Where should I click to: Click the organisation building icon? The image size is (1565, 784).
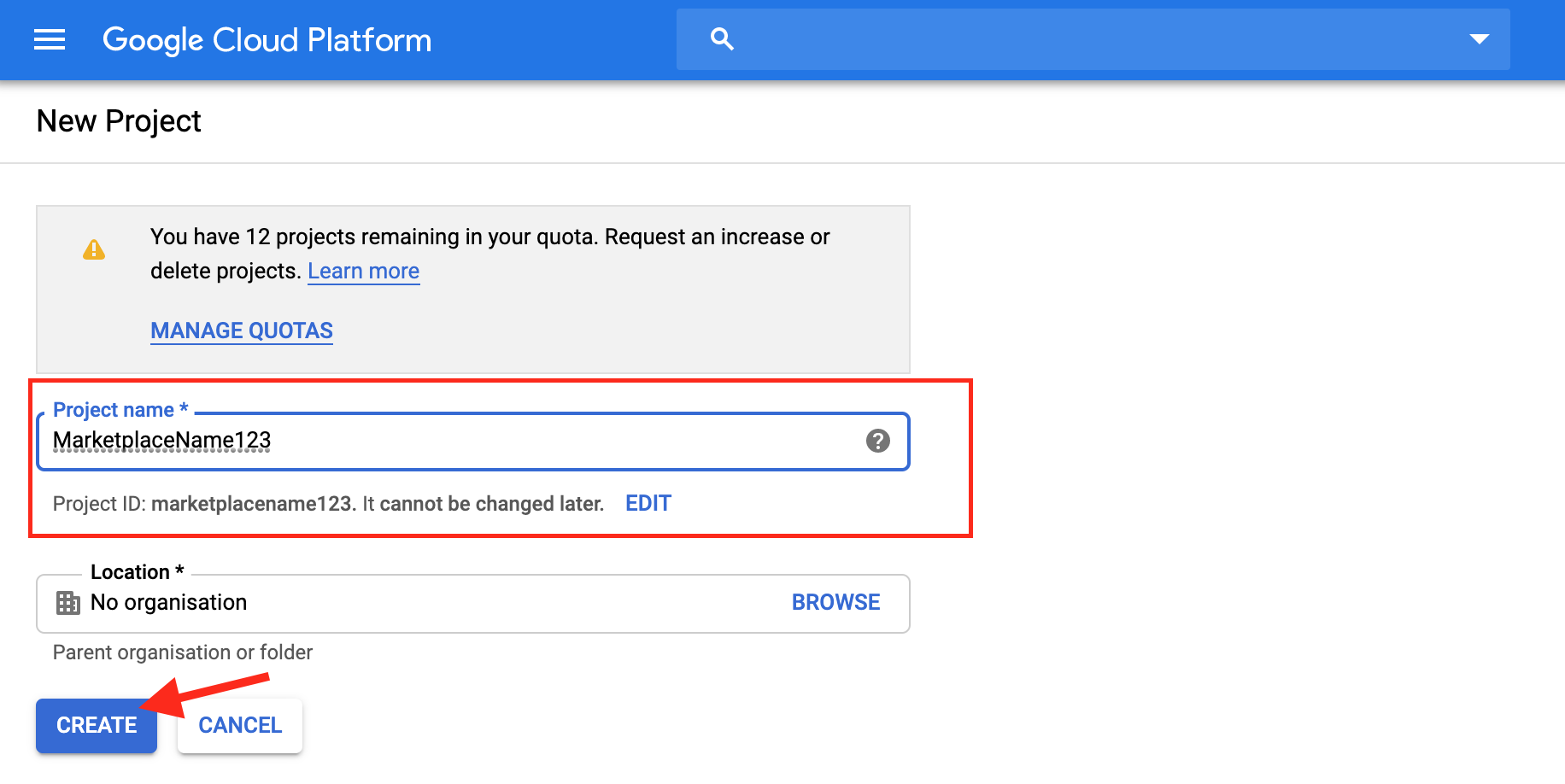tap(68, 603)
